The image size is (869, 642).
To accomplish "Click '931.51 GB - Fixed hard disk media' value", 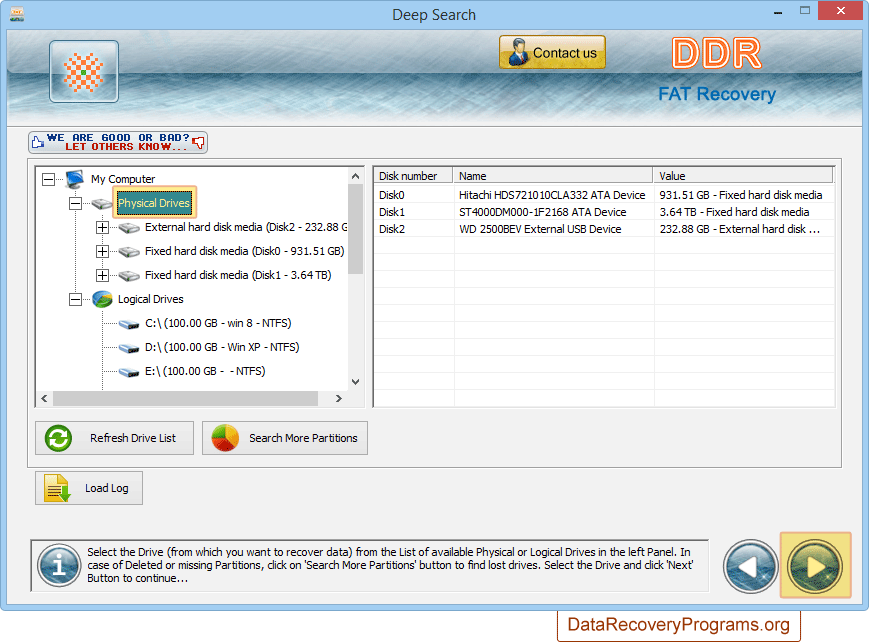I will click(x=741, y=195).
